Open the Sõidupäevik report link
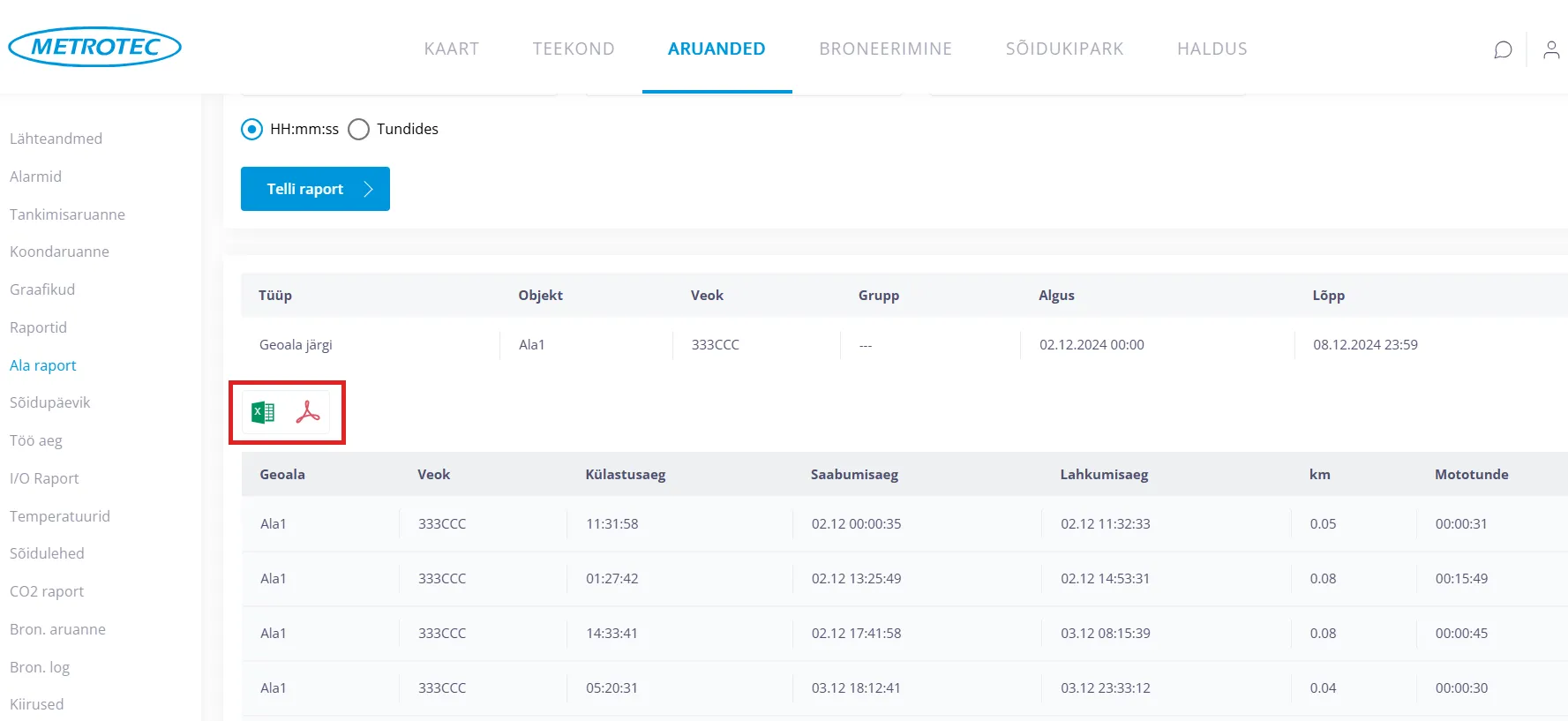Image resolution: width=1568 pixels, height=721 pixels. tap(50, 402)
